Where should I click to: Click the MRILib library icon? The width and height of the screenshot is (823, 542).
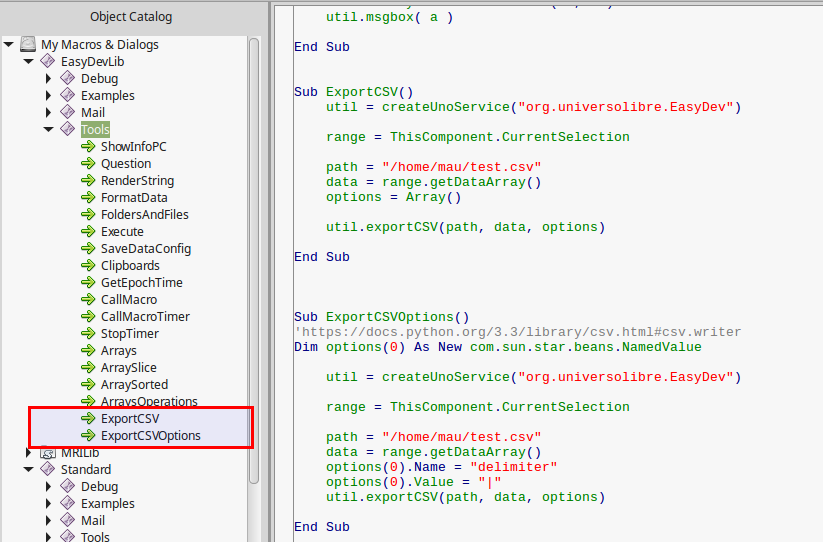click(47, 453)
